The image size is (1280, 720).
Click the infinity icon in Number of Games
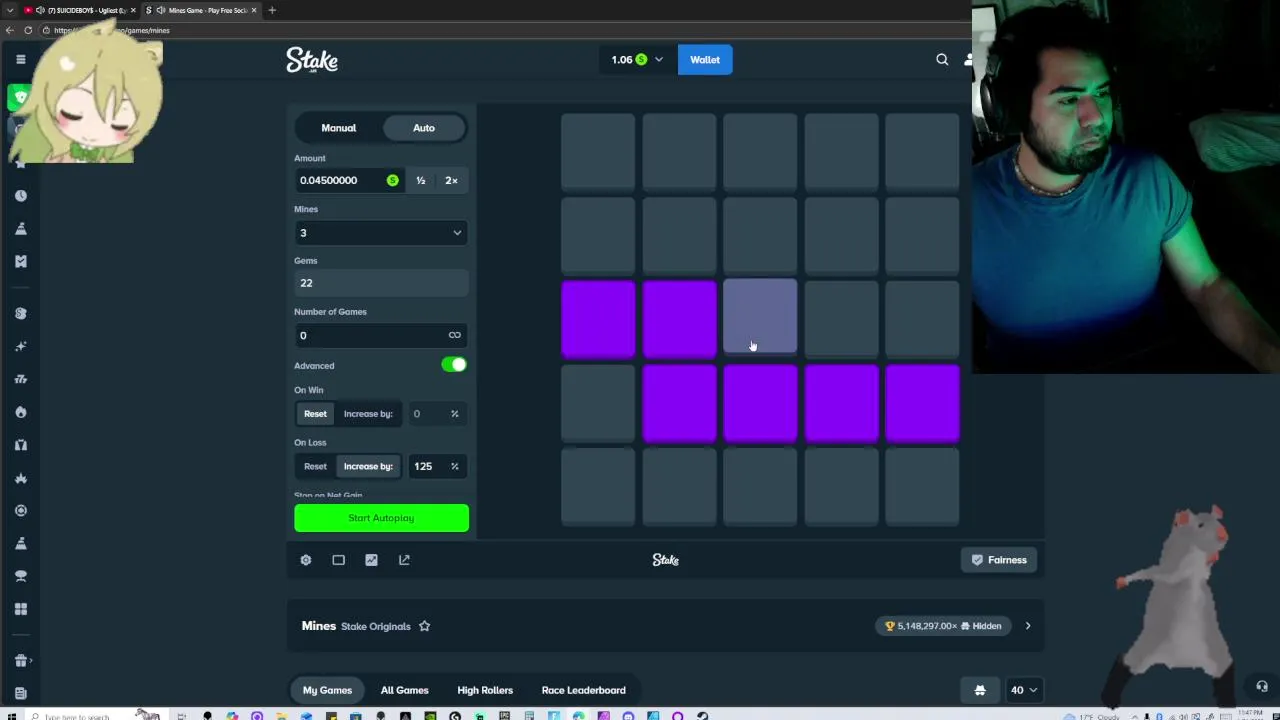[455, 335]
